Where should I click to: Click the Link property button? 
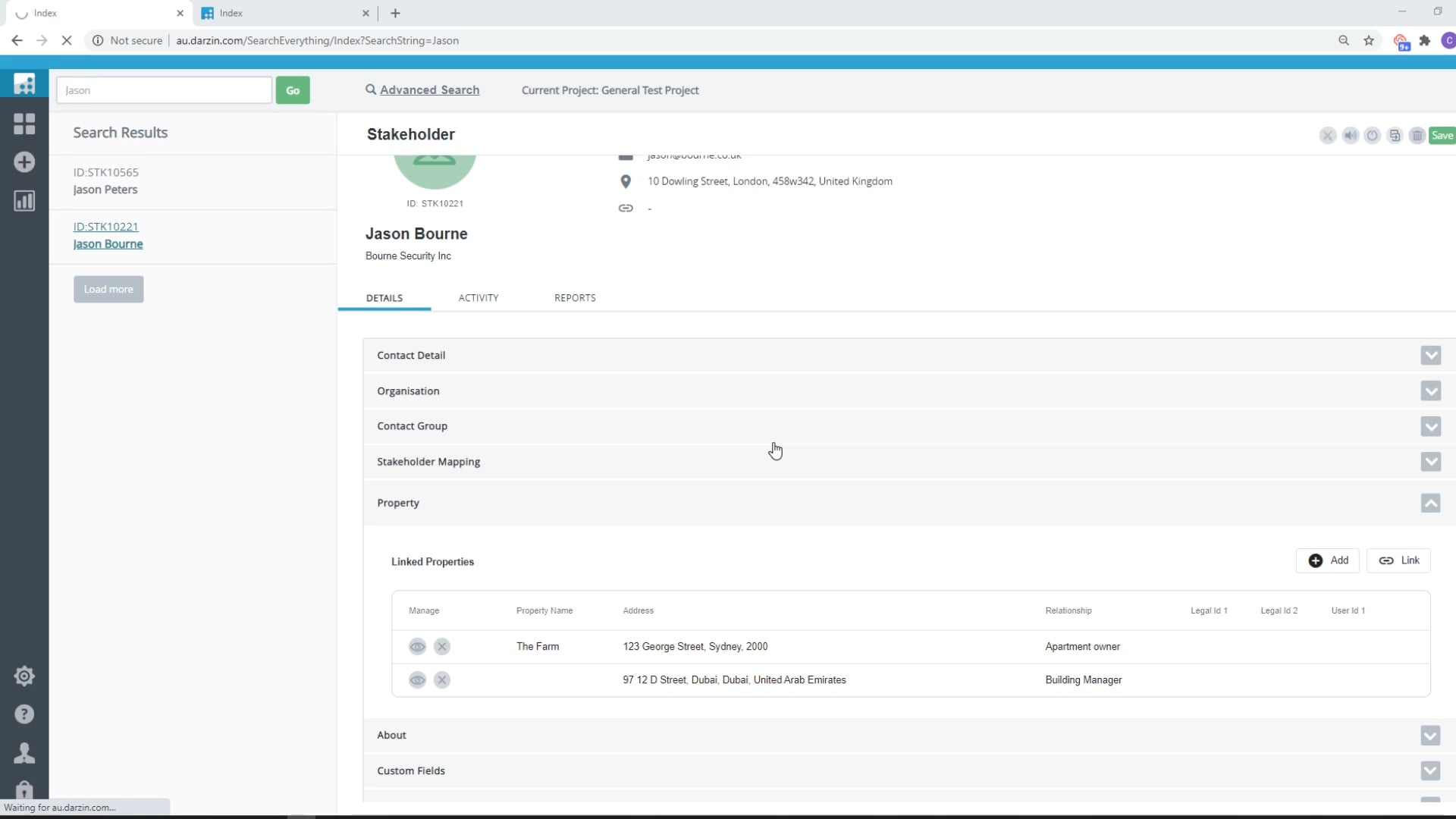pos(1398,560)
